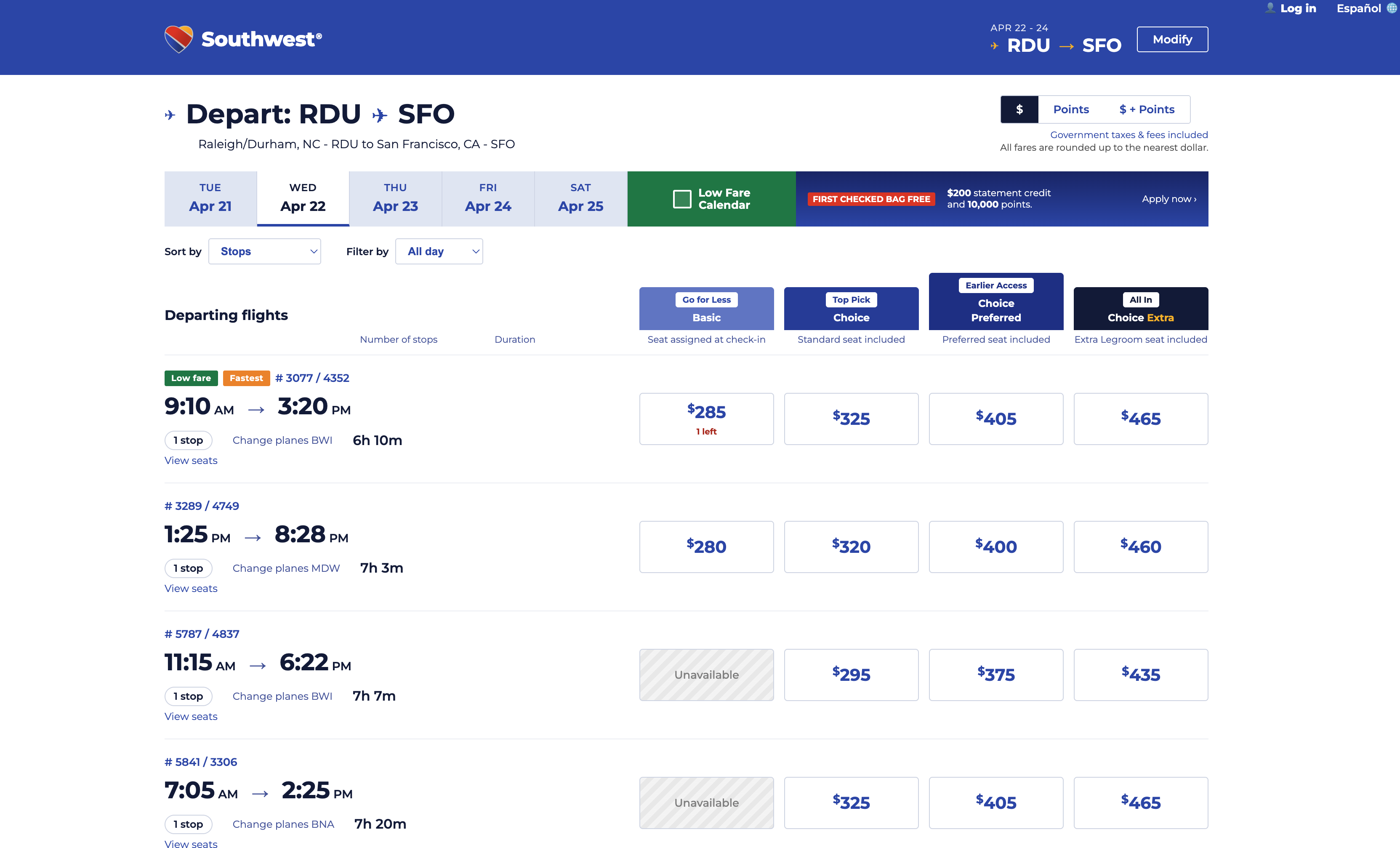Select the $375 Choice Preferred fare
This screenshot has height=848, width=1400.
[996, 675]
